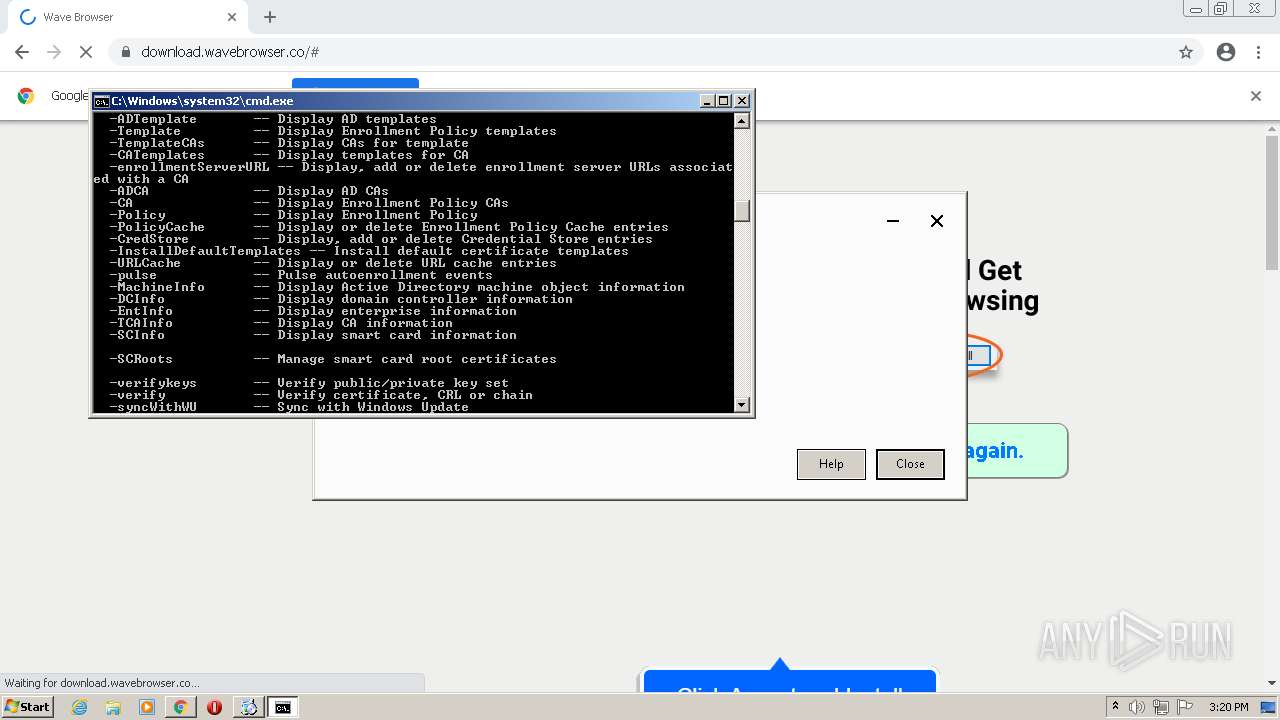
Task: Switch to the installer taskbar item
Action: tap(248, 707)
